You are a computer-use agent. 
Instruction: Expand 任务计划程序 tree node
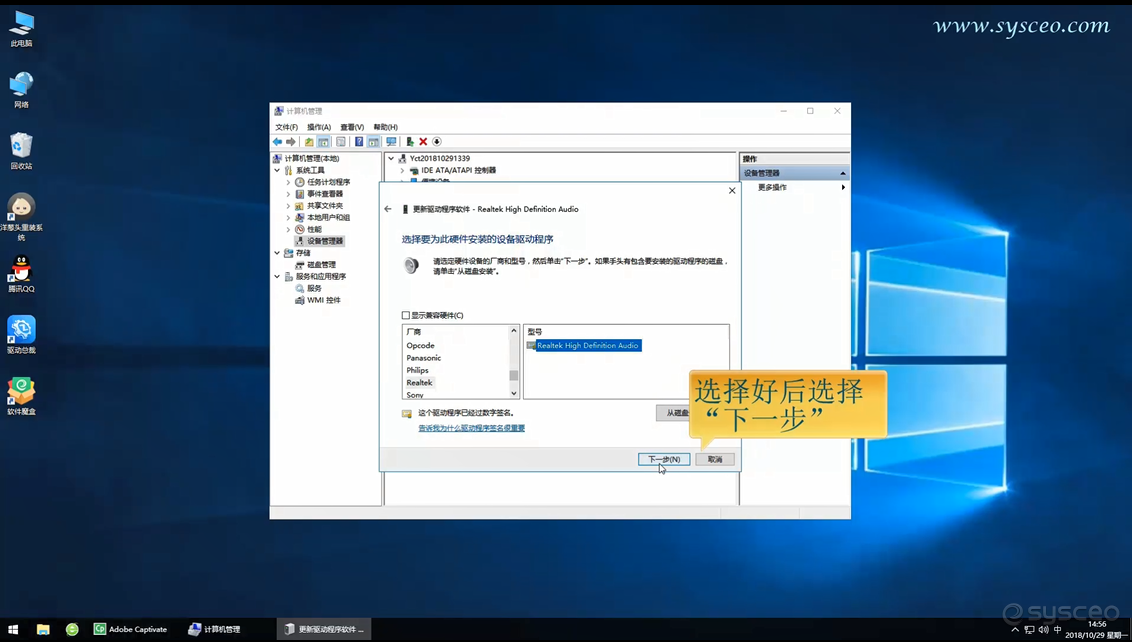288,182
